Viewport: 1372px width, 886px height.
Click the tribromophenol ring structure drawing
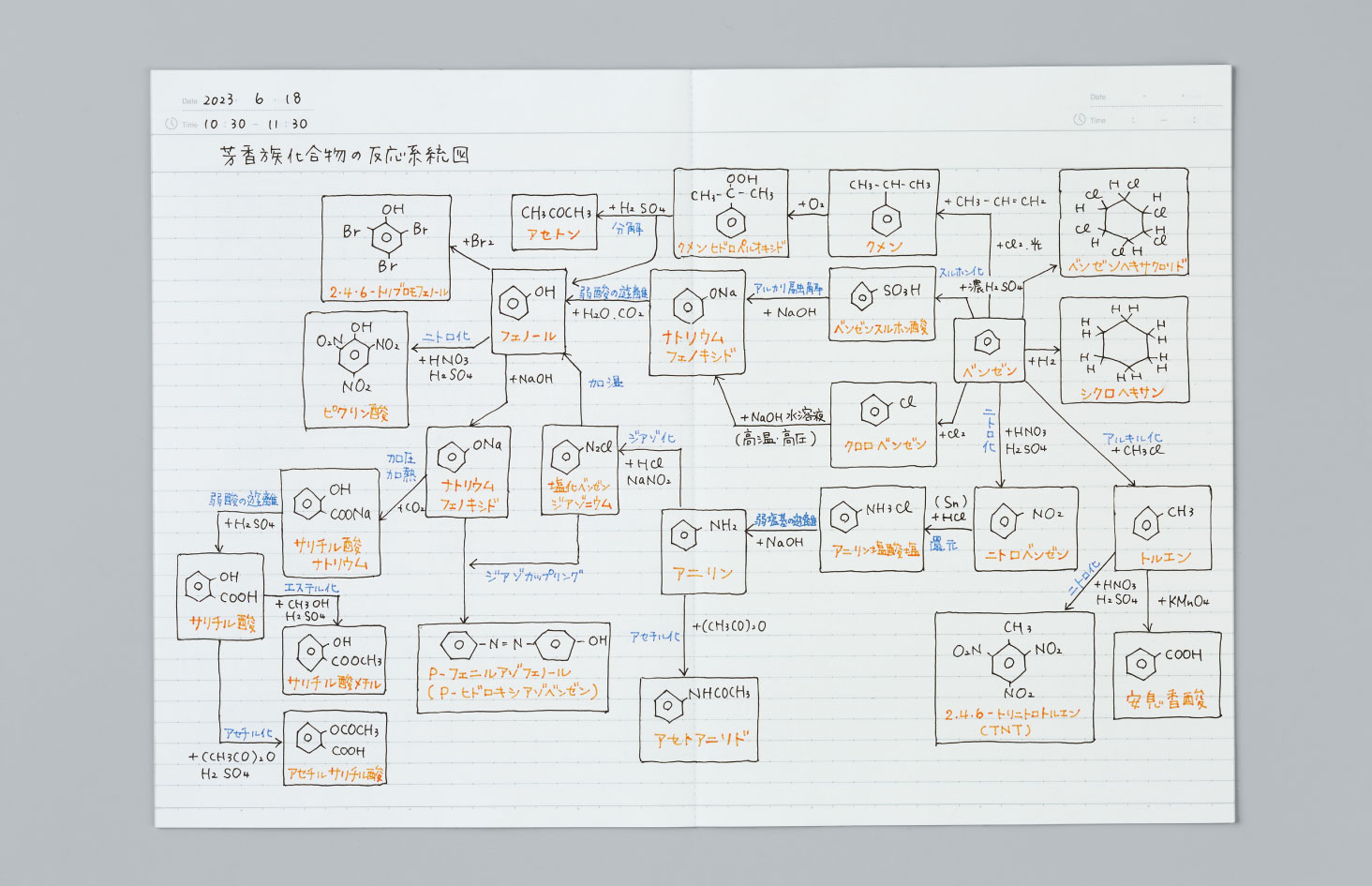click(x=386, y=237)
